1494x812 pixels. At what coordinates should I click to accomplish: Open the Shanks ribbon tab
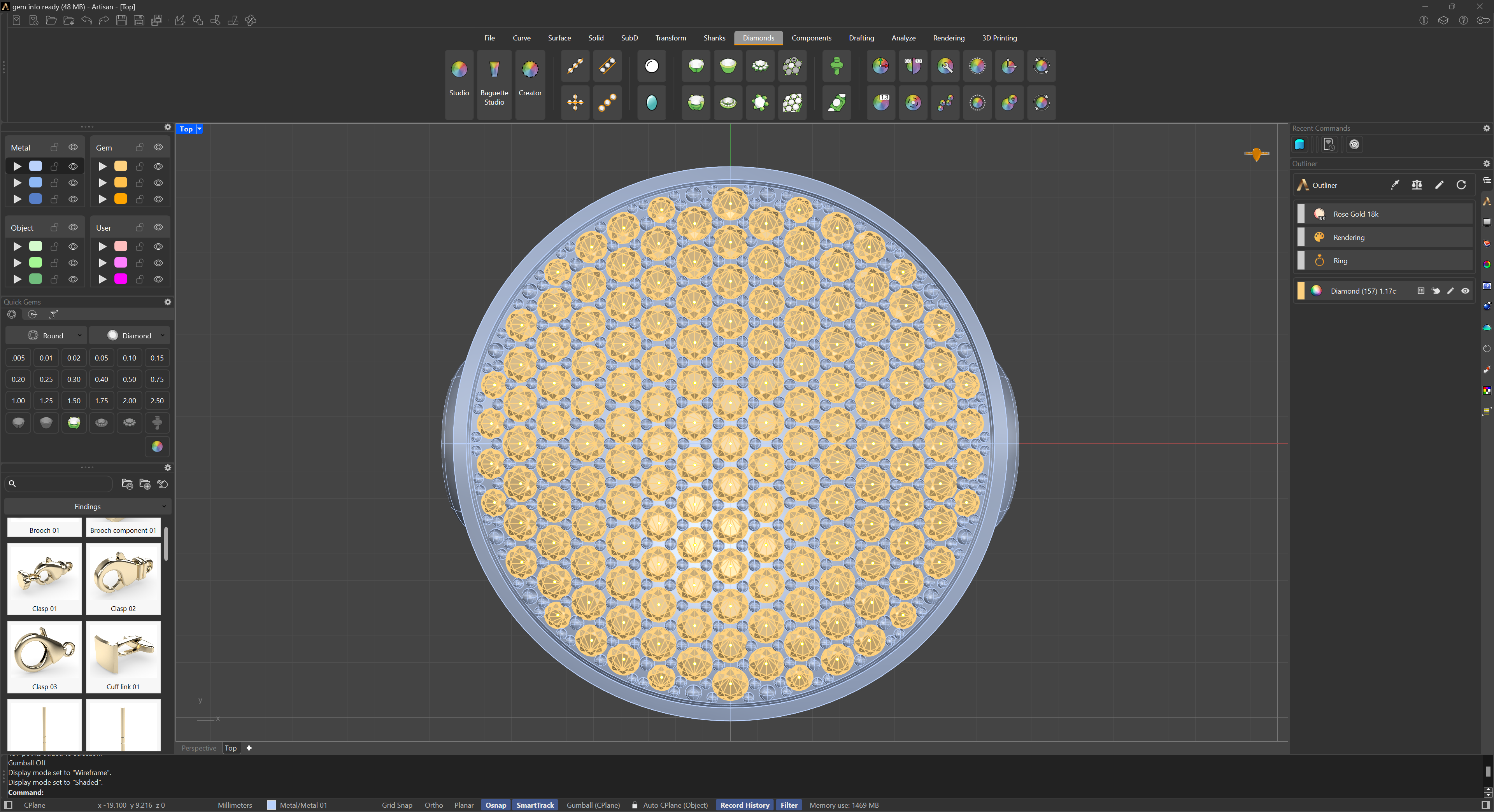(714, 38)
